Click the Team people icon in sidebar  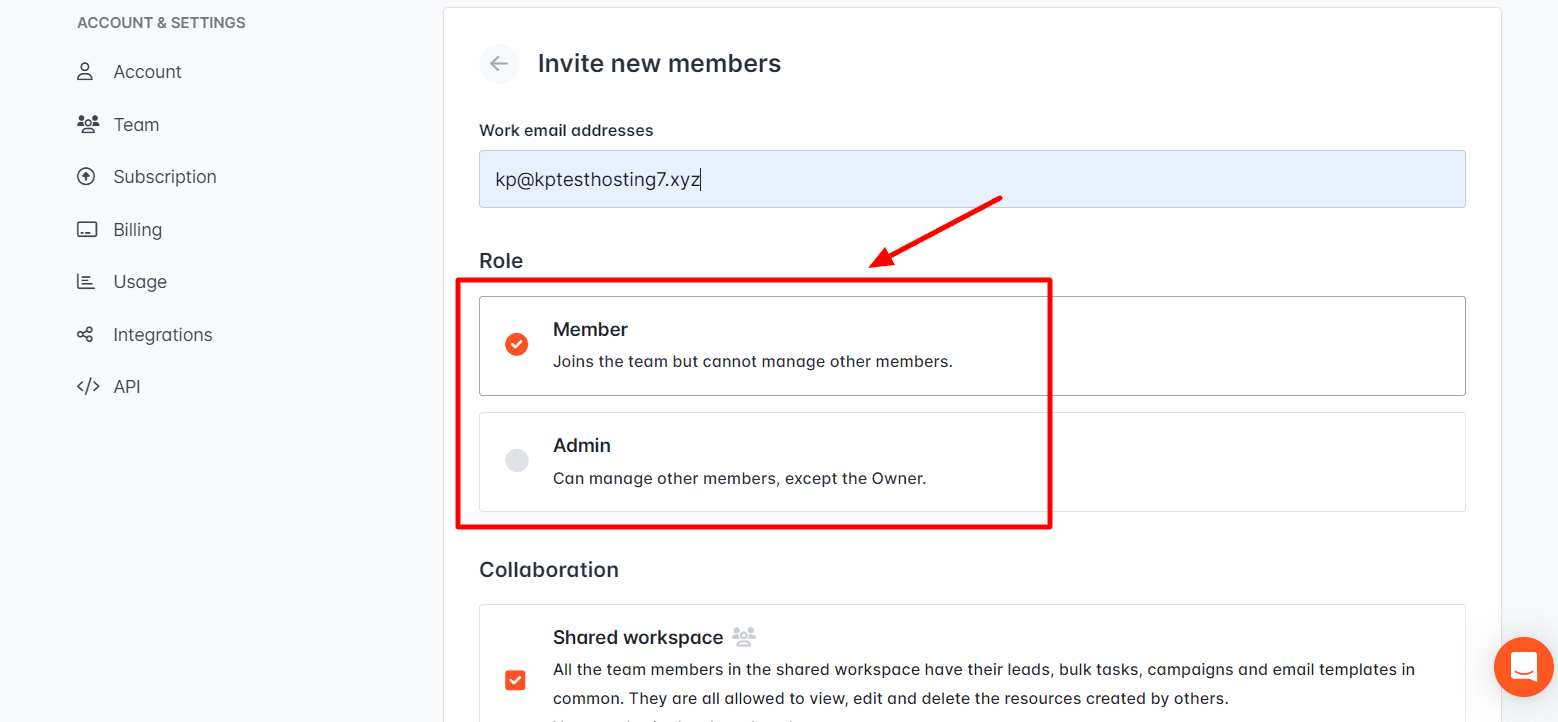click(x=88, y=125)
